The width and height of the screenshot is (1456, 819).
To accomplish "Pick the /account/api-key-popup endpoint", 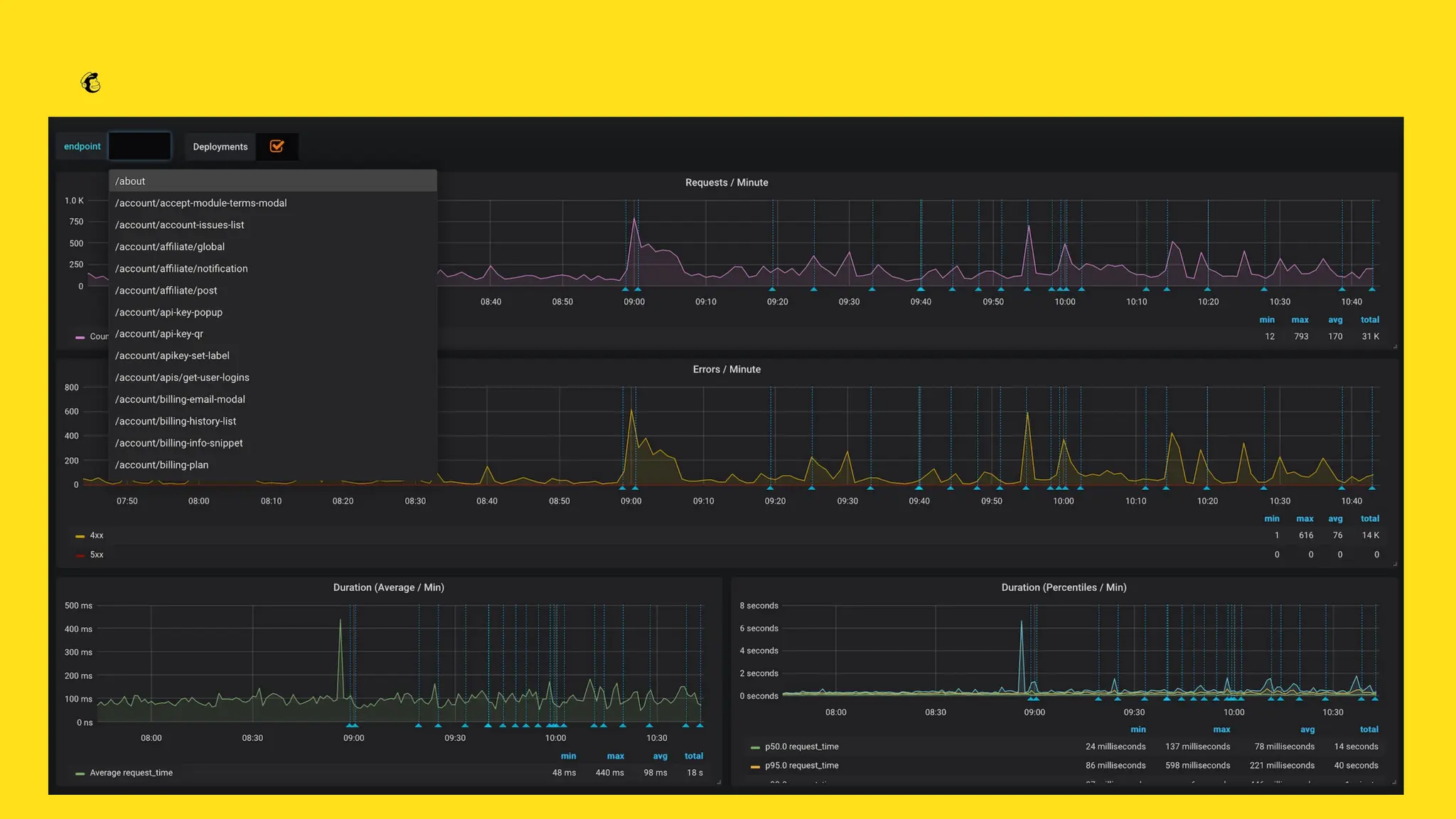I will [x=168, y=312].
